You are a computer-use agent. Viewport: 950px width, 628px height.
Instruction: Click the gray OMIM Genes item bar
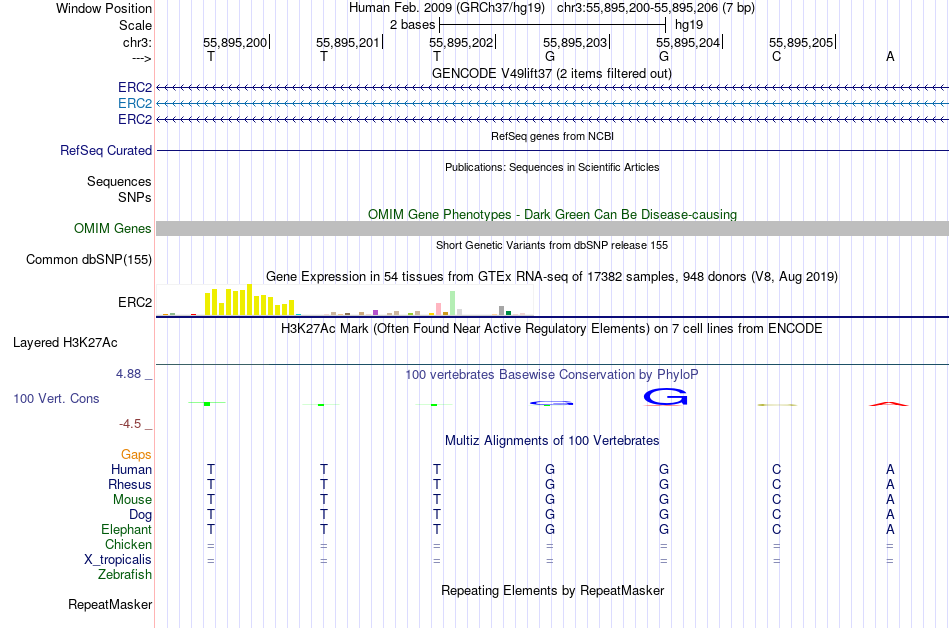click(552, 228)
